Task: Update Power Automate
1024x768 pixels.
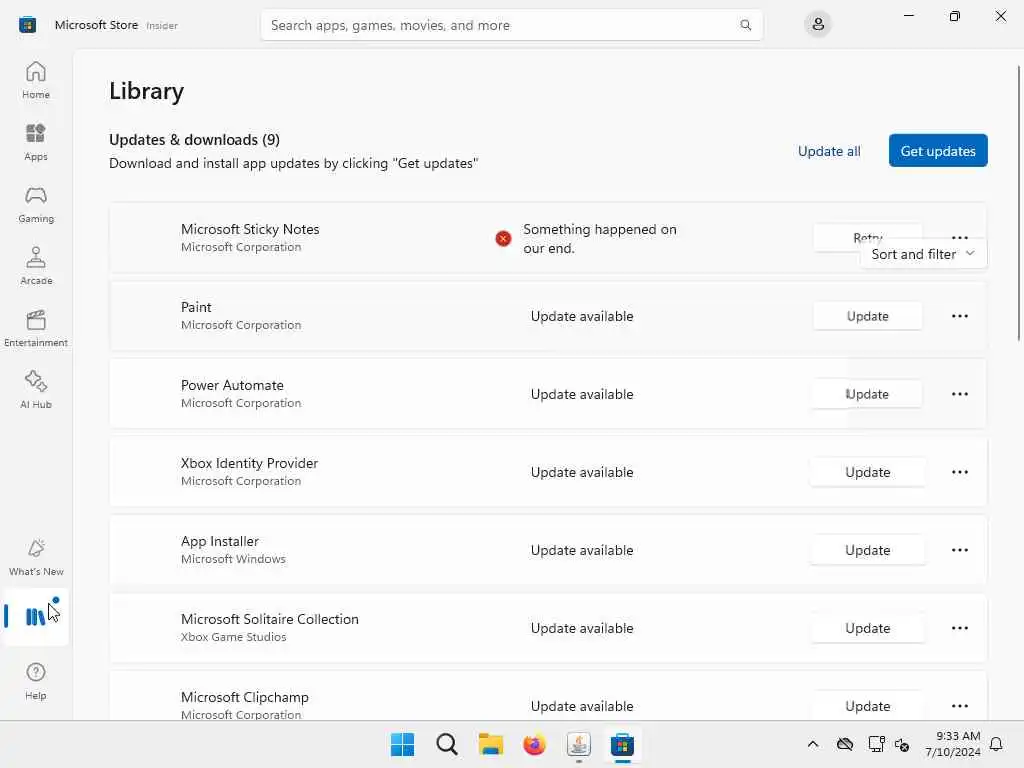Action: coord(867,394)
